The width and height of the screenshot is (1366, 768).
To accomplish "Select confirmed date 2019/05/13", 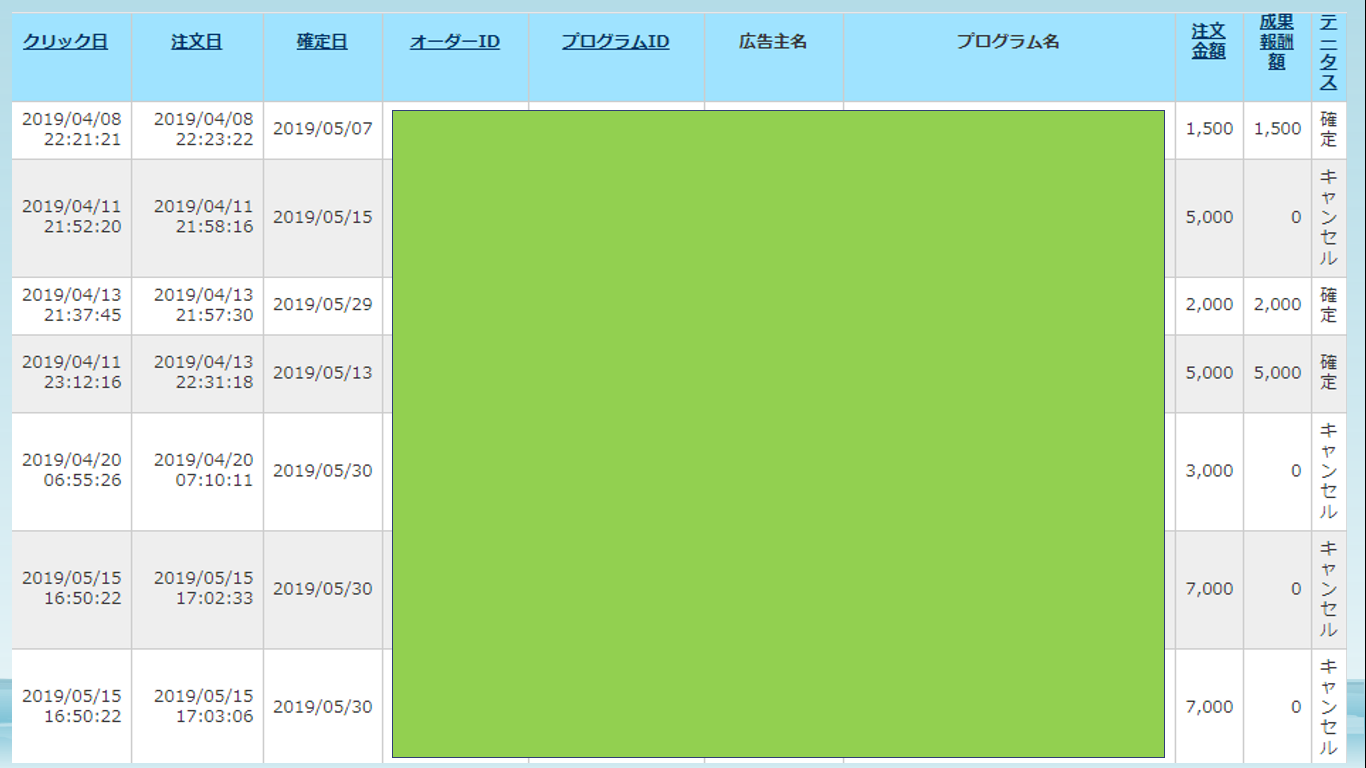I will tap(322, 373).
